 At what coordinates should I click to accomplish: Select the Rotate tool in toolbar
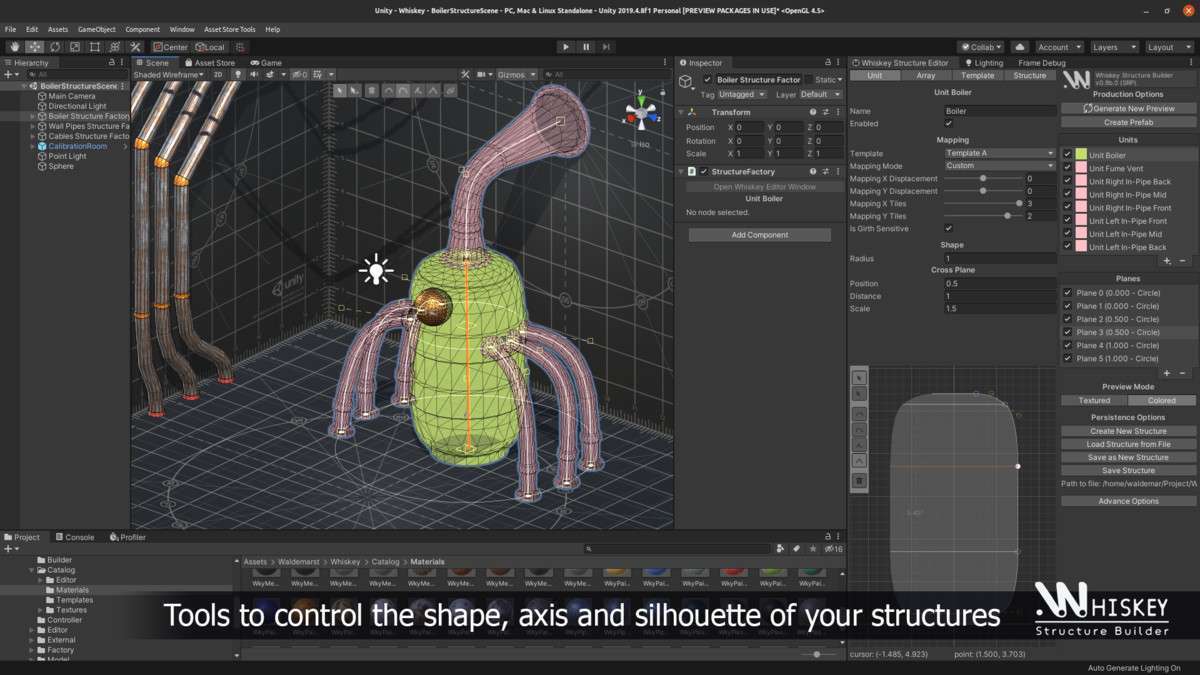click(54, 47)
